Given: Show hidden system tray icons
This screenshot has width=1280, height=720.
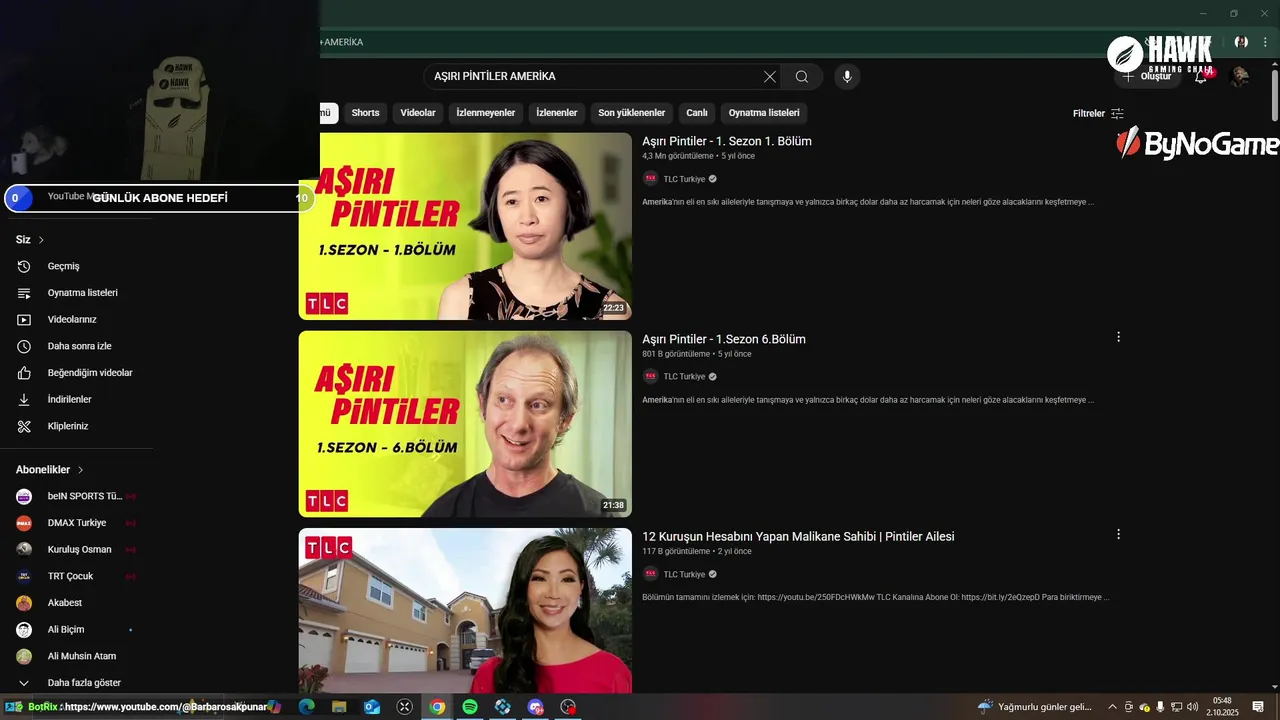Looking at the screenshot, I should pyautogui.click(x=1112, y=707).
